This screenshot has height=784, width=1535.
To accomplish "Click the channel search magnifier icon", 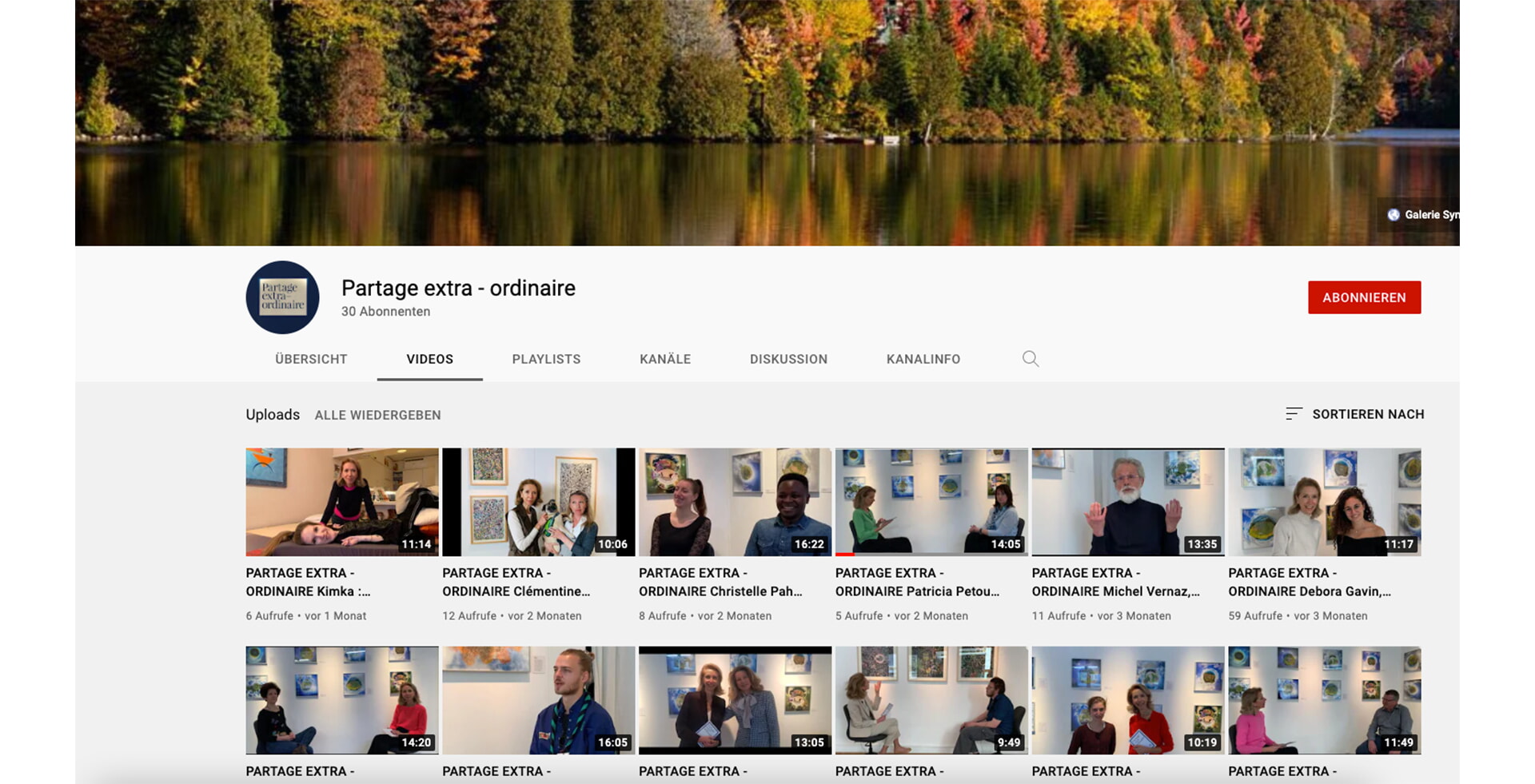I will pos(1031,359).
